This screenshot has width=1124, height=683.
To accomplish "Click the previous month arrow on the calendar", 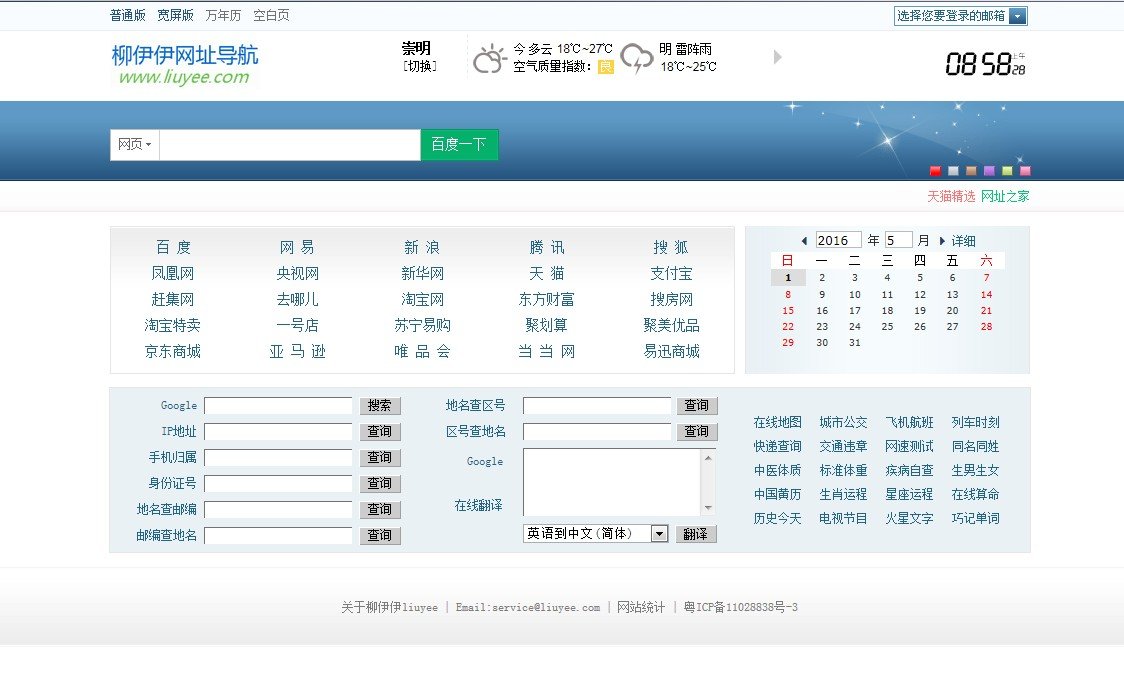I will (x=804, y=240).
